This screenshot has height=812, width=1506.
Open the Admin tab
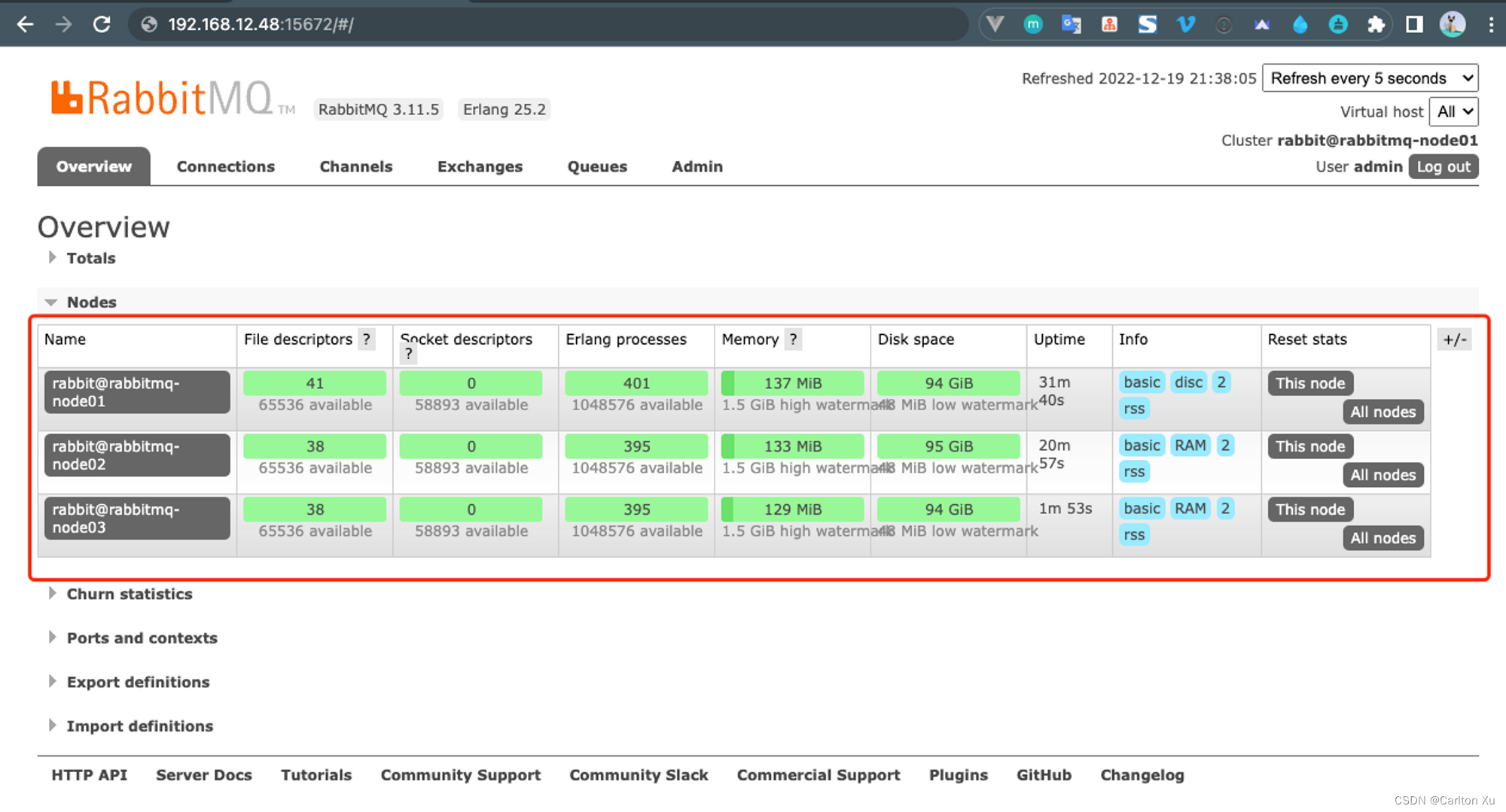(x=697, y=166)
